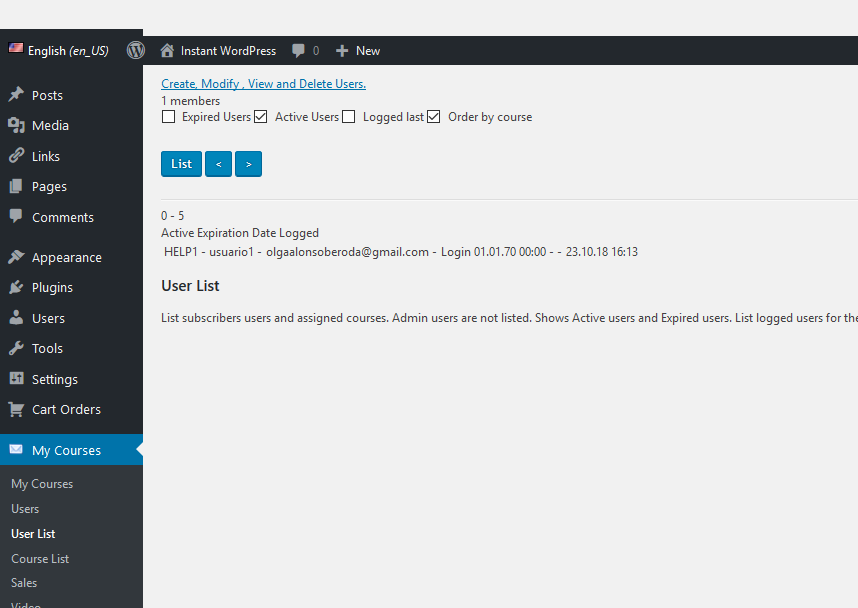Screen dimensions: 858x608
Task: Click the 23.10.18 16:13 logged date
Action: point(602,252)
